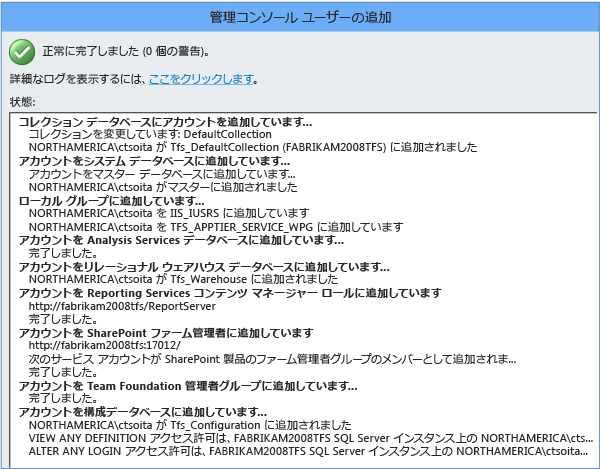Click the http://fabrikam2008tfs:17012/ URL line

(104, 345)
